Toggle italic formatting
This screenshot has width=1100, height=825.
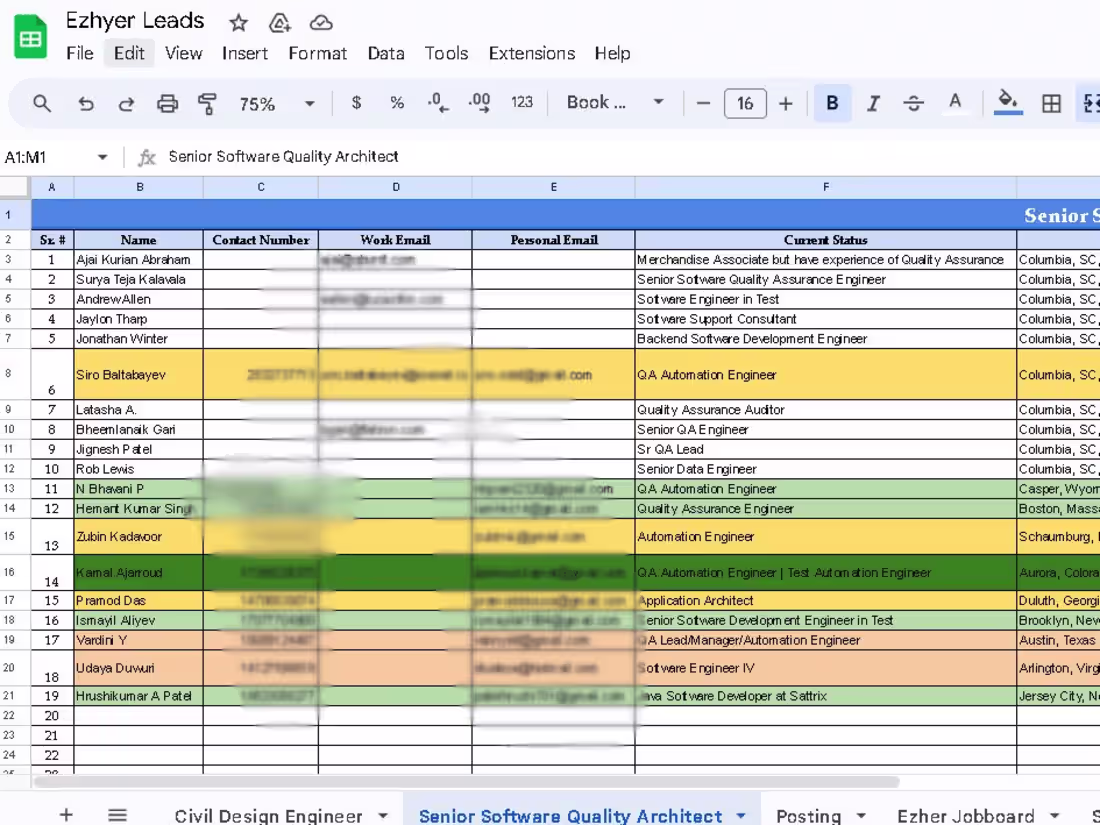872,102
